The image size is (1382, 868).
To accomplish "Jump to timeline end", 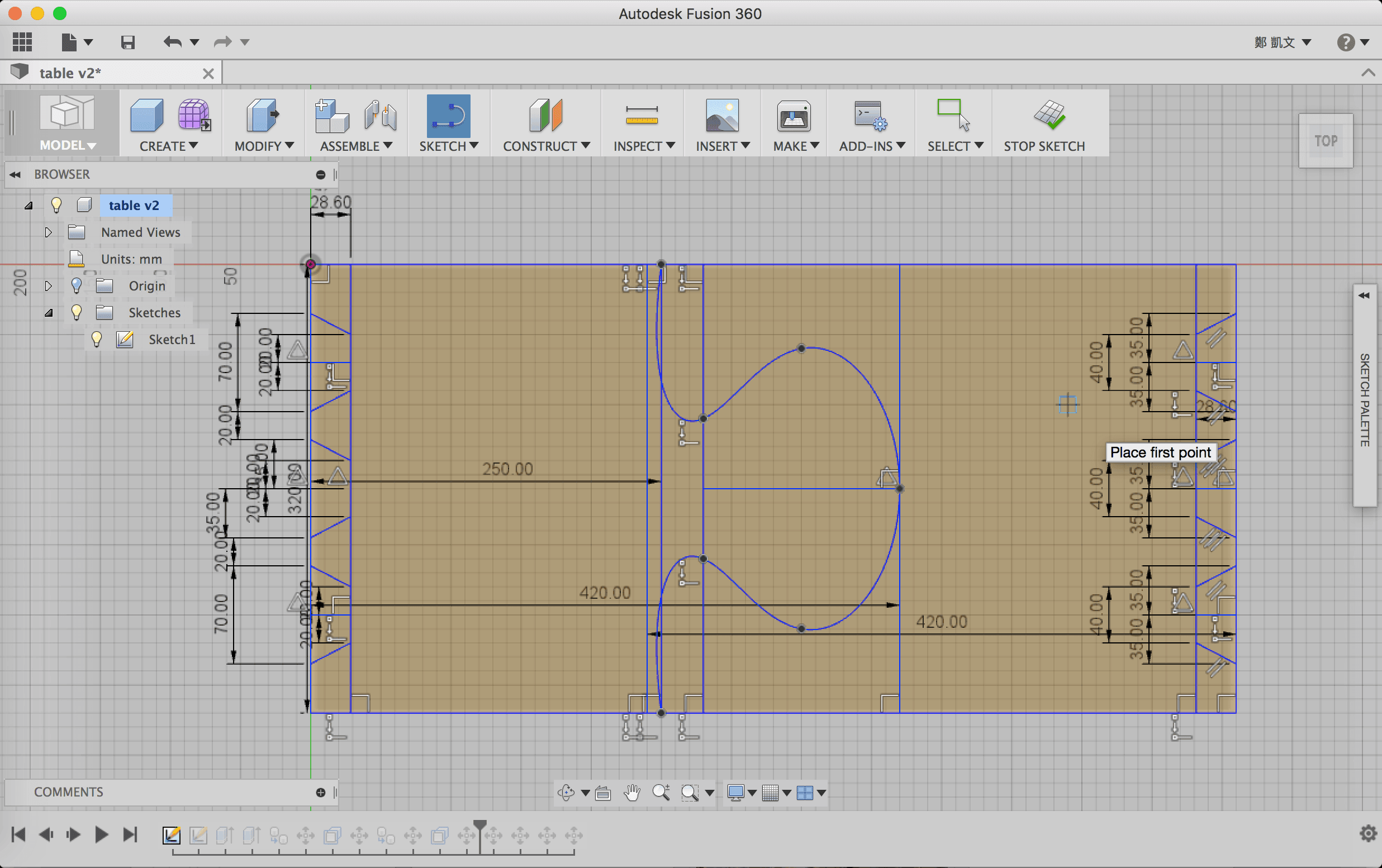I will [x=131, y=834].
